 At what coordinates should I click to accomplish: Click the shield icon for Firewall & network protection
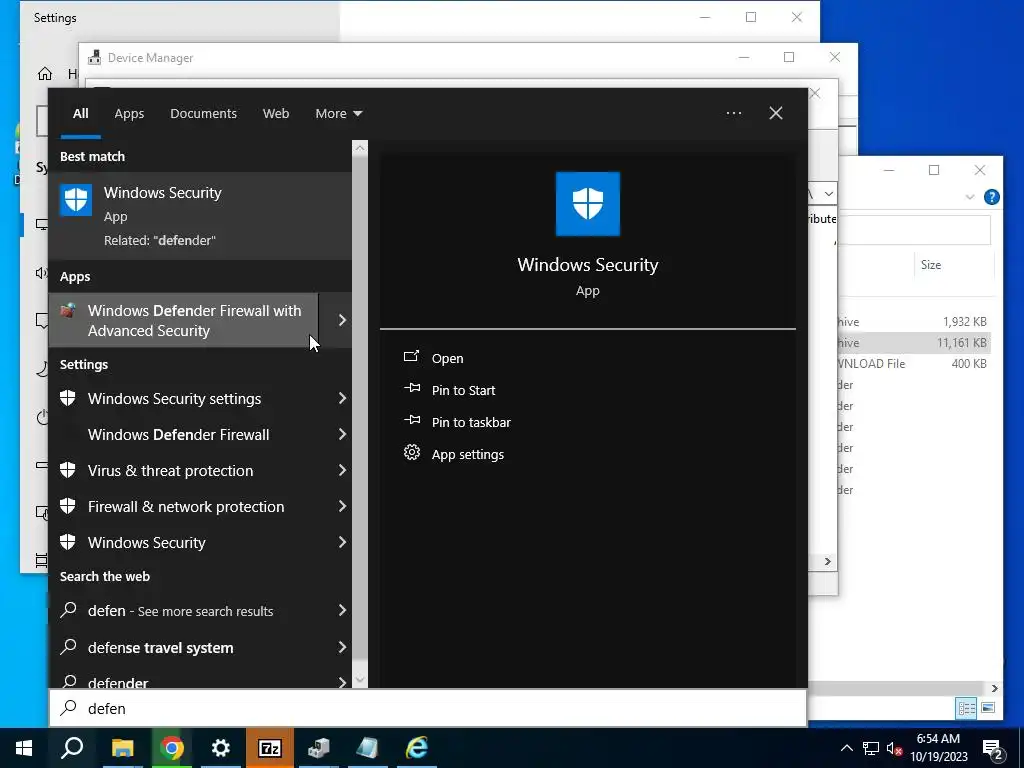coord(68,506)
